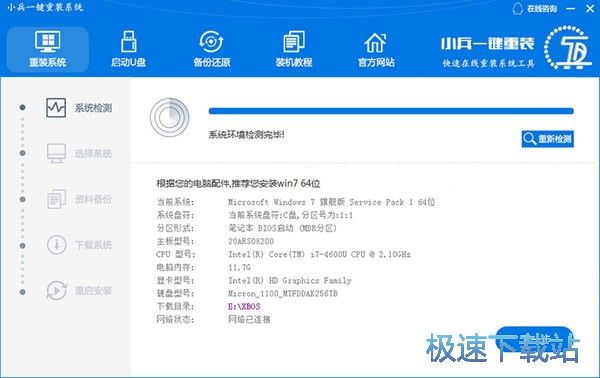The width and height of the screenshot is (600, 378).
Task: Click the 分区形式 BIOS启动 value
Action: tap(282, 228)
